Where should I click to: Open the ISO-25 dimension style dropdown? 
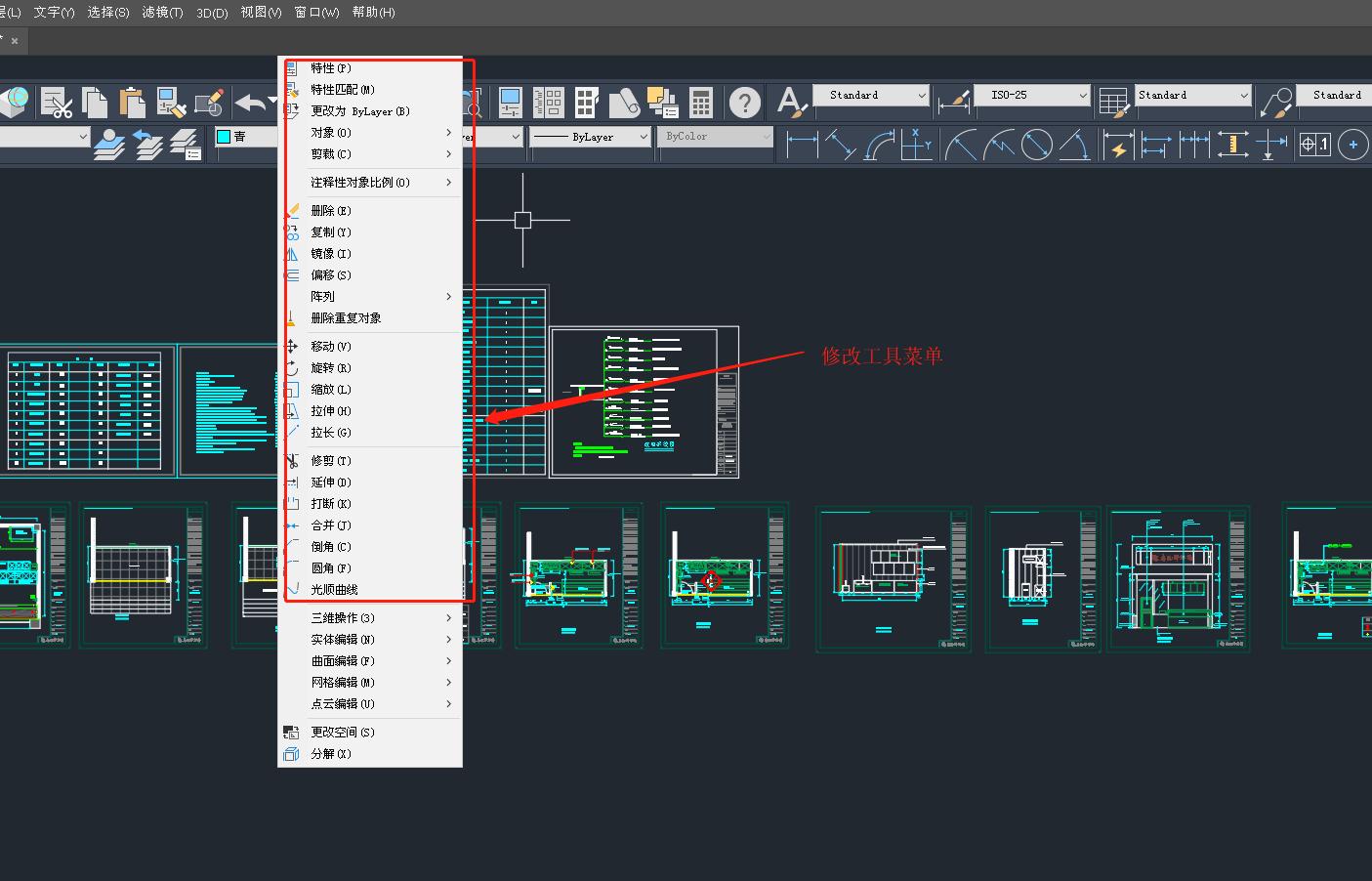pyautogui.click(x=1033, y=95)
